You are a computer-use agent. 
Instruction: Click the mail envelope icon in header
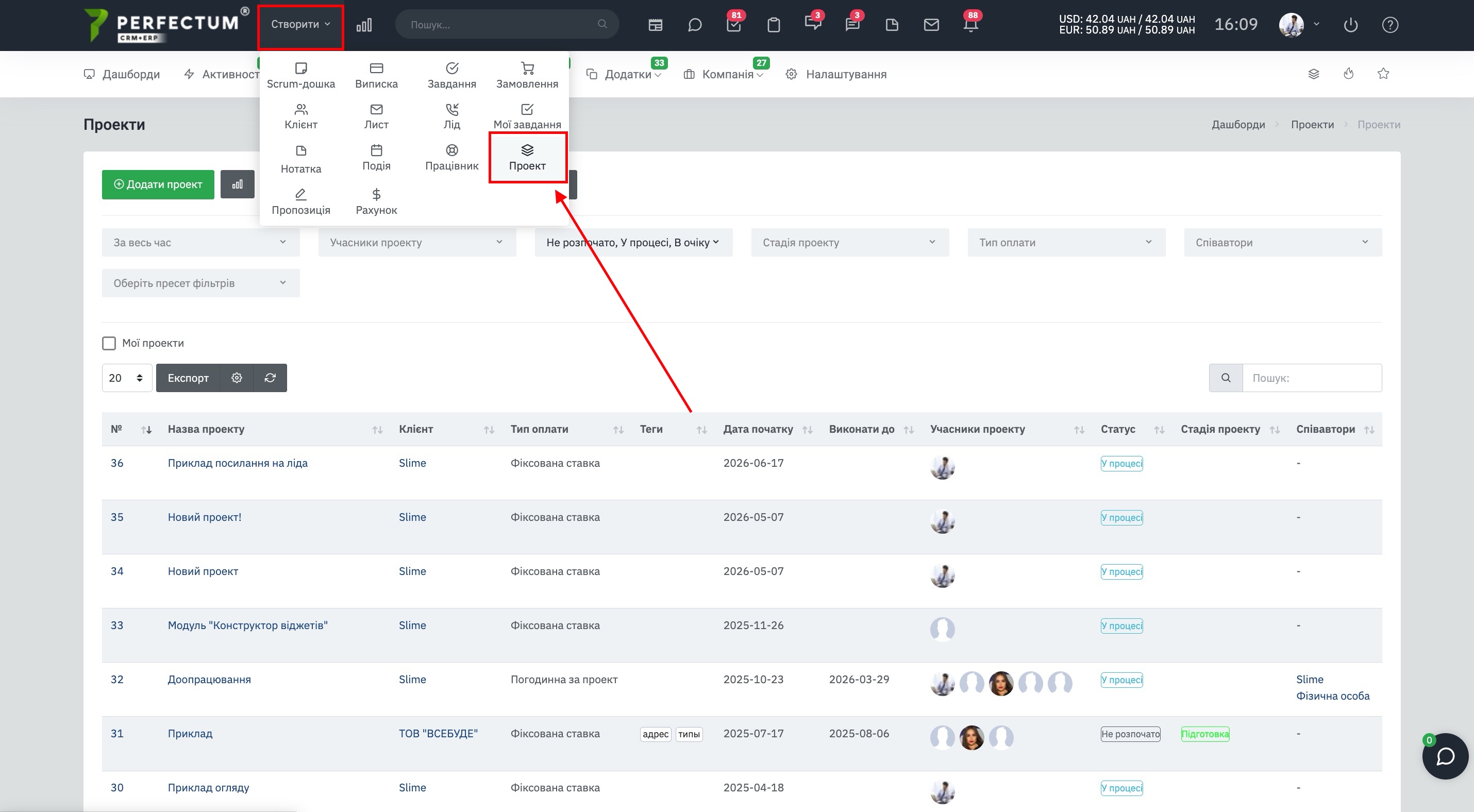pyautogui.click(x=931, y=25)
